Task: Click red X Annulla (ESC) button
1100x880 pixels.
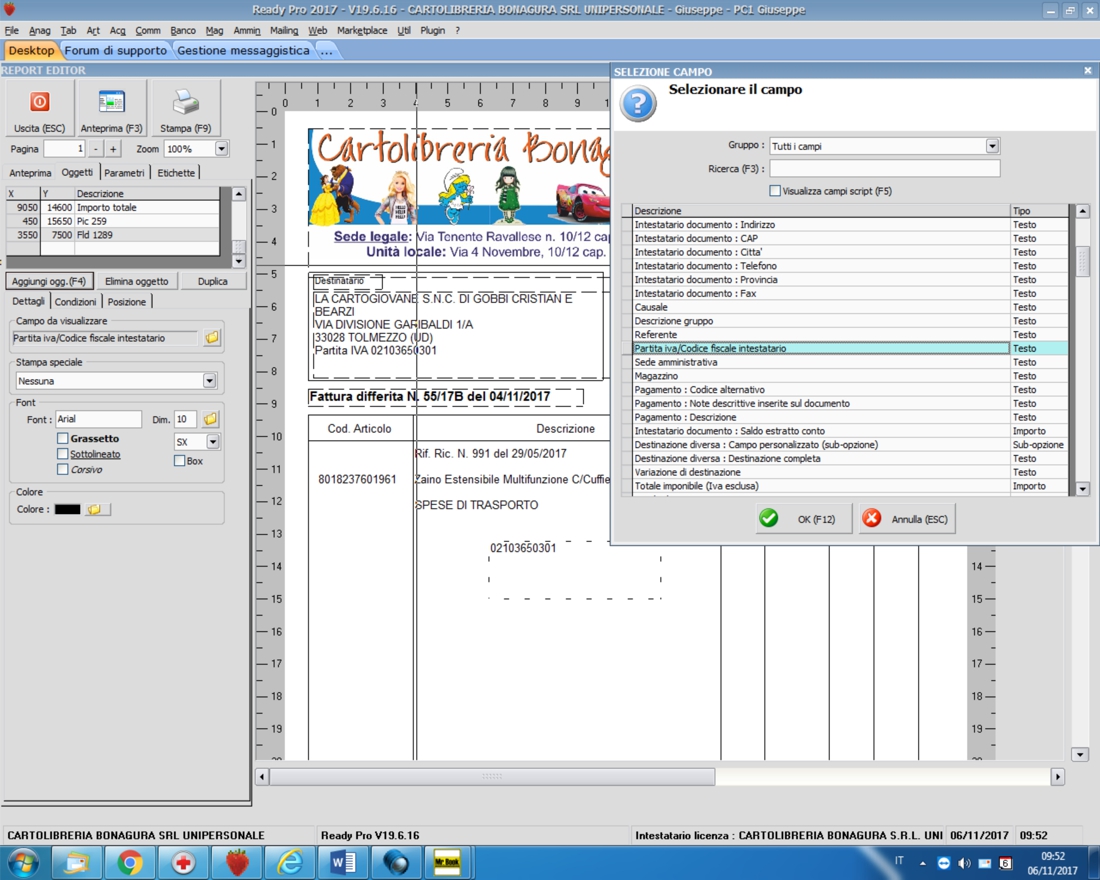Action: (x=907, y=519)
